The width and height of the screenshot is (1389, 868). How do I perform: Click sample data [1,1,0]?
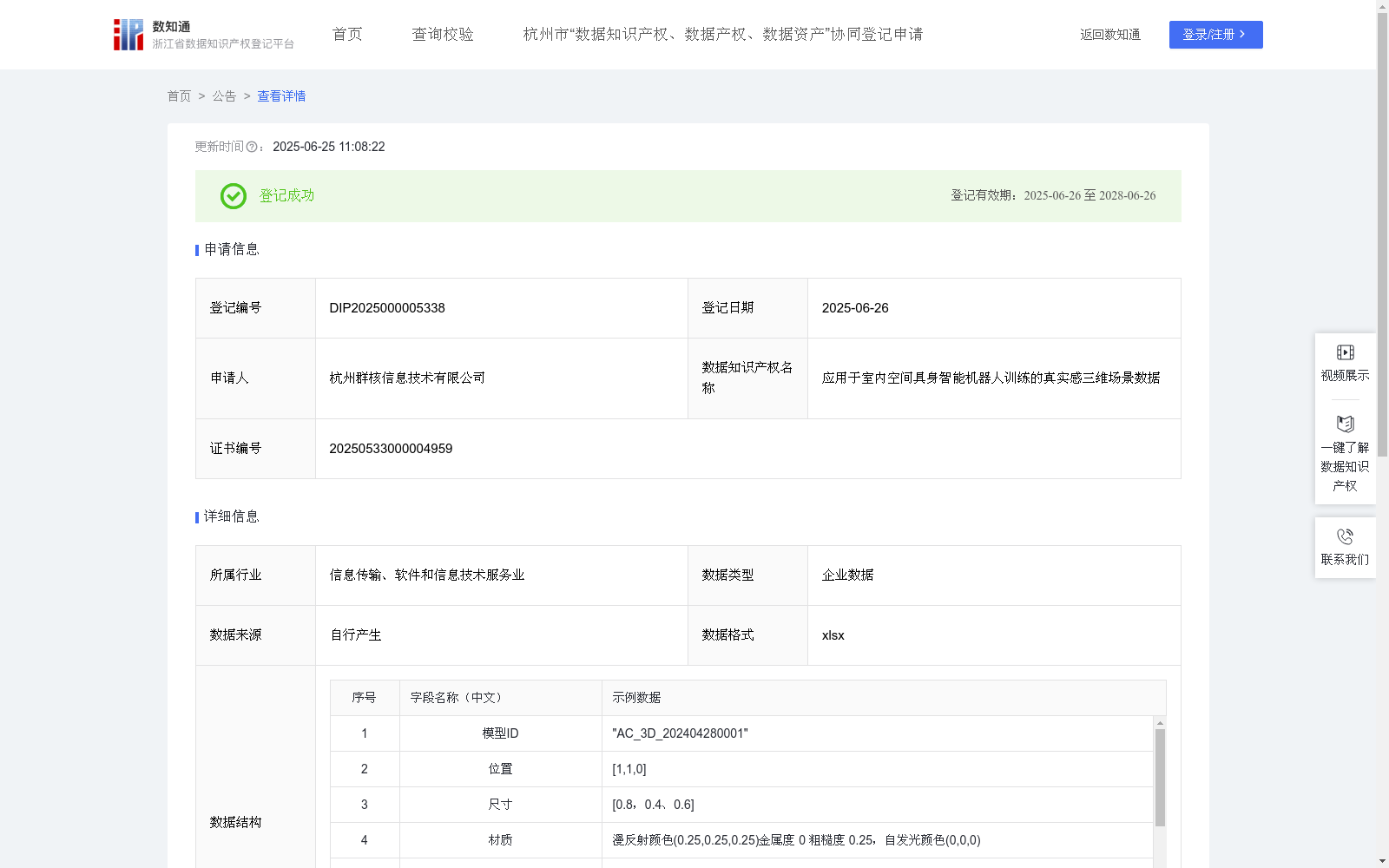coord(629,769)
